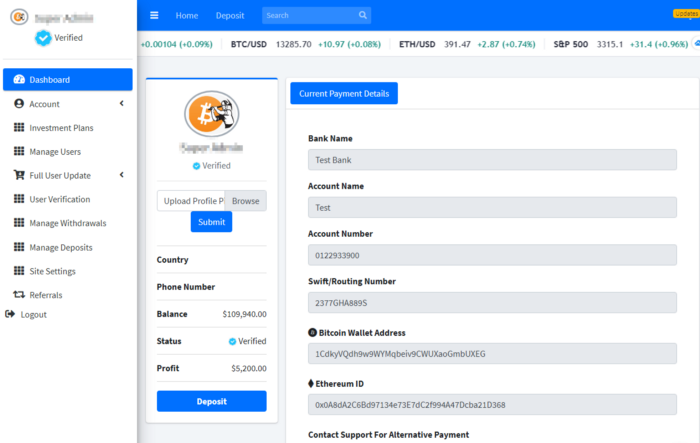This screenshot has width=700, height=443.
Task: Click the profit value $5,200.00
Action: (x=249, y=368)
